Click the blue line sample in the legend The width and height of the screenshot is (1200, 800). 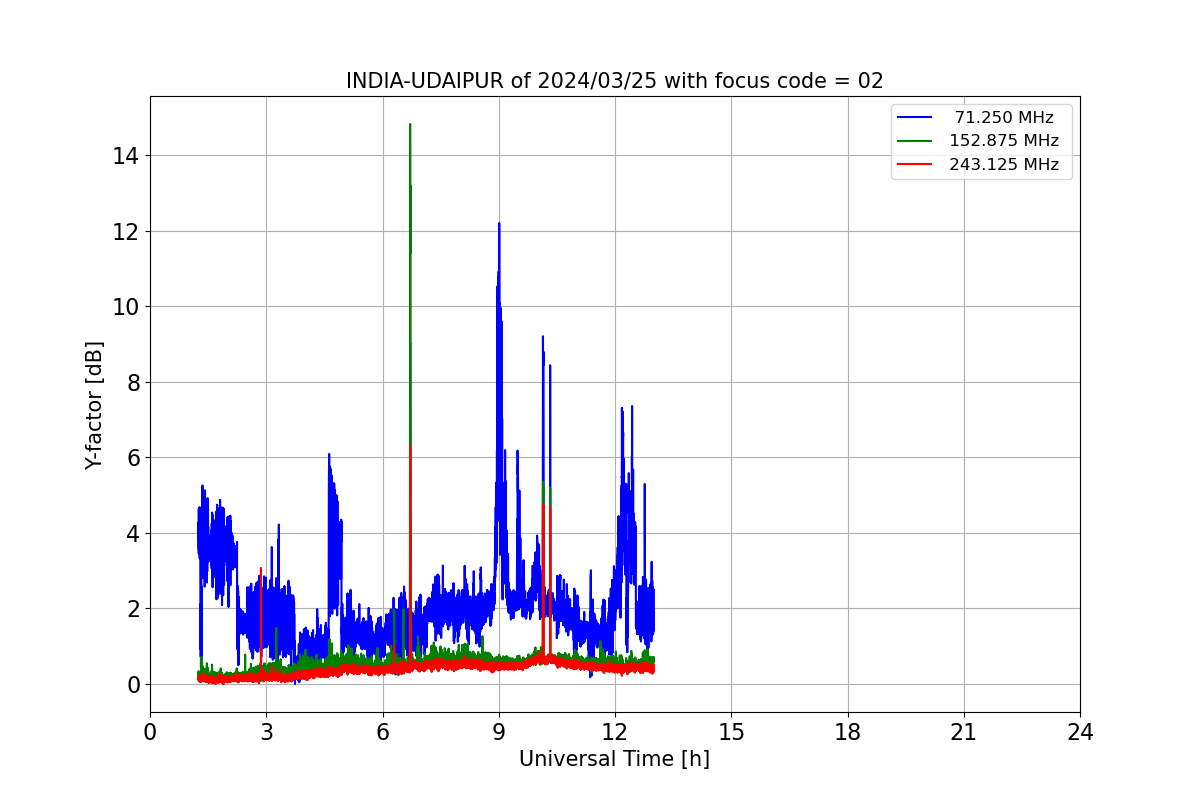click(x=915, y=117)
